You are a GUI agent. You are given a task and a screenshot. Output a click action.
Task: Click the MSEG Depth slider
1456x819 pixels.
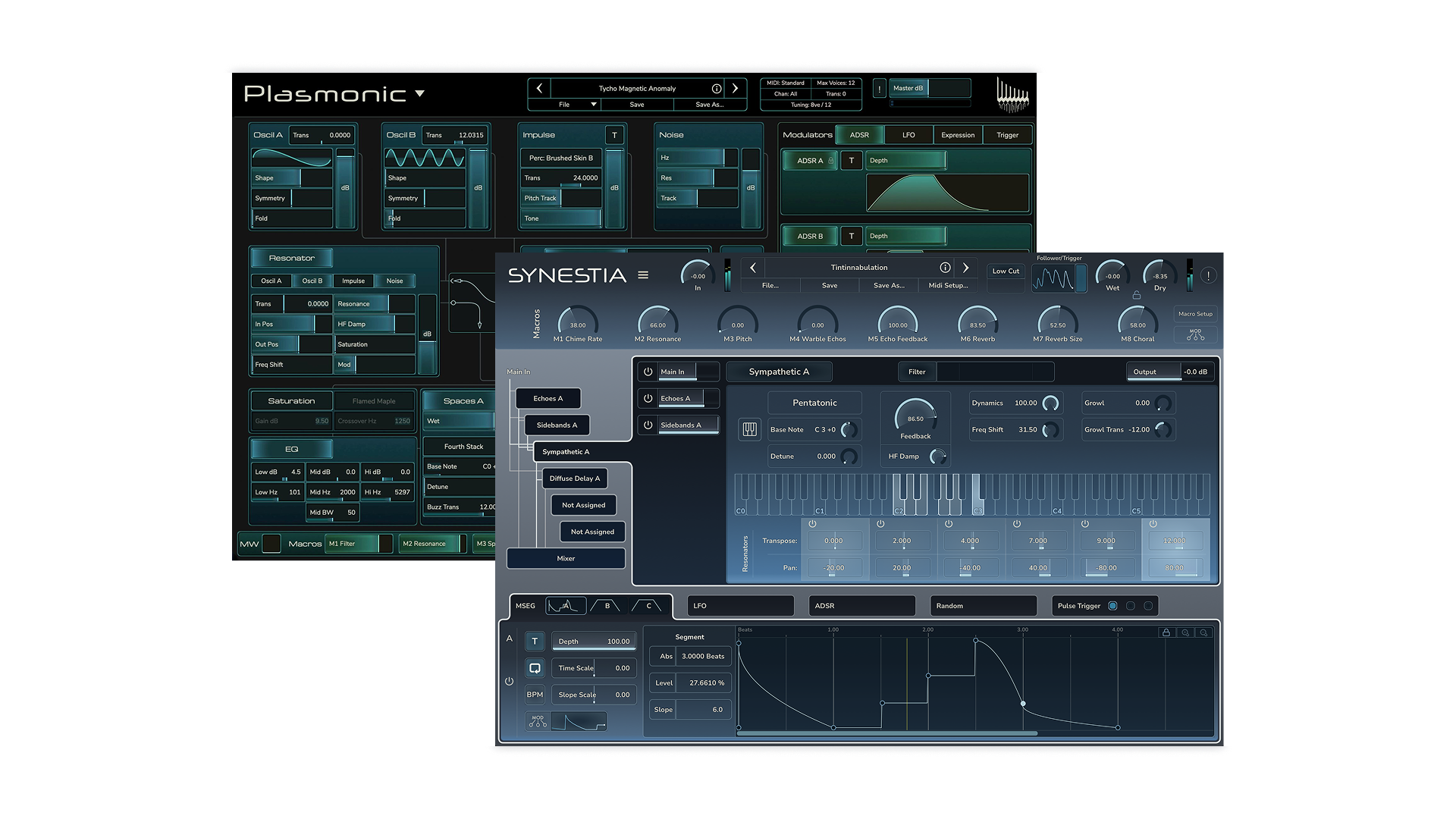click(594, 642)
